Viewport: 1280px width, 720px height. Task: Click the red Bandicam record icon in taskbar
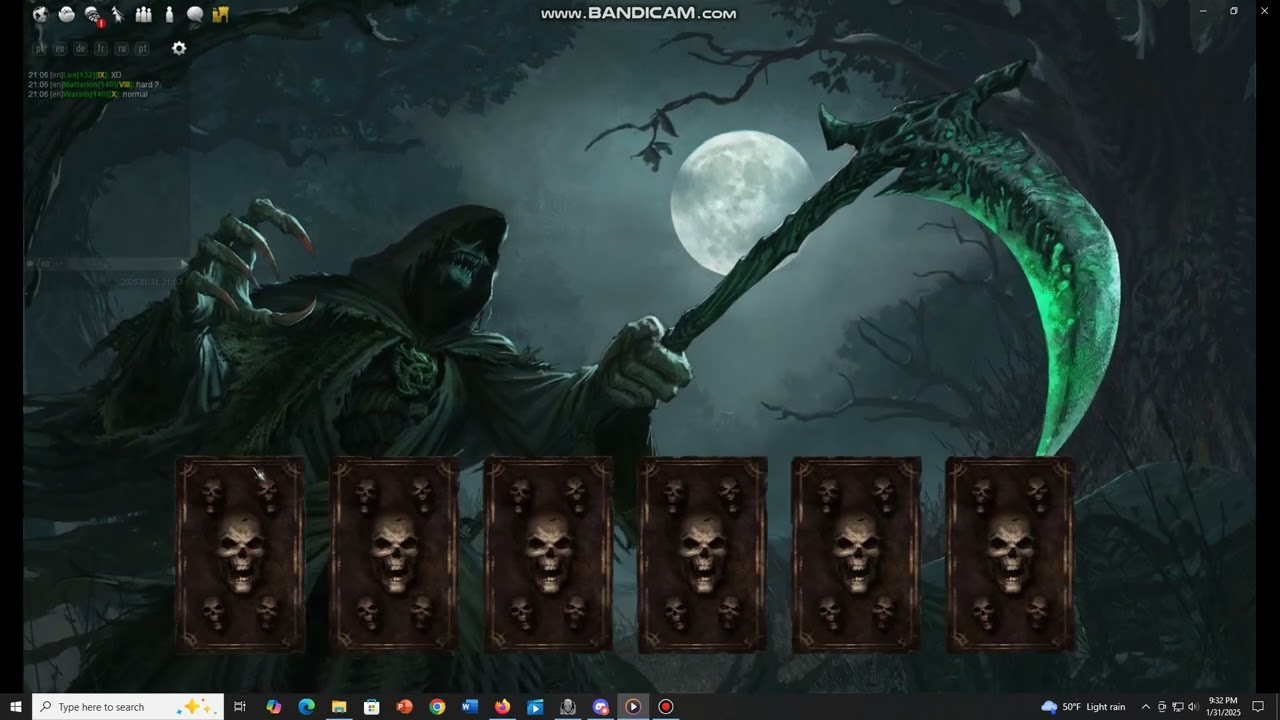666,707
